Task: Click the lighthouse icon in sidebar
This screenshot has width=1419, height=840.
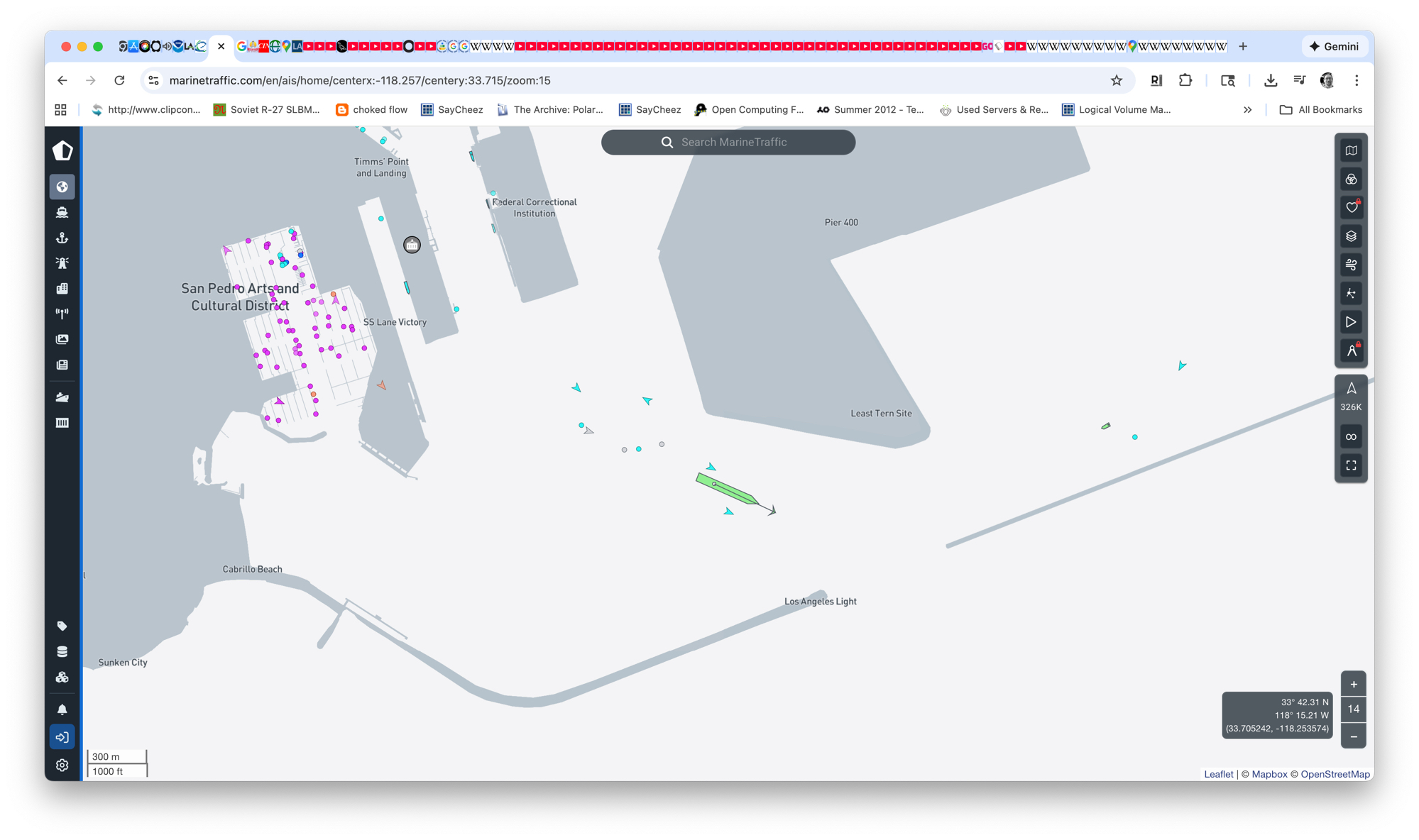Action: tap(62, 263)
